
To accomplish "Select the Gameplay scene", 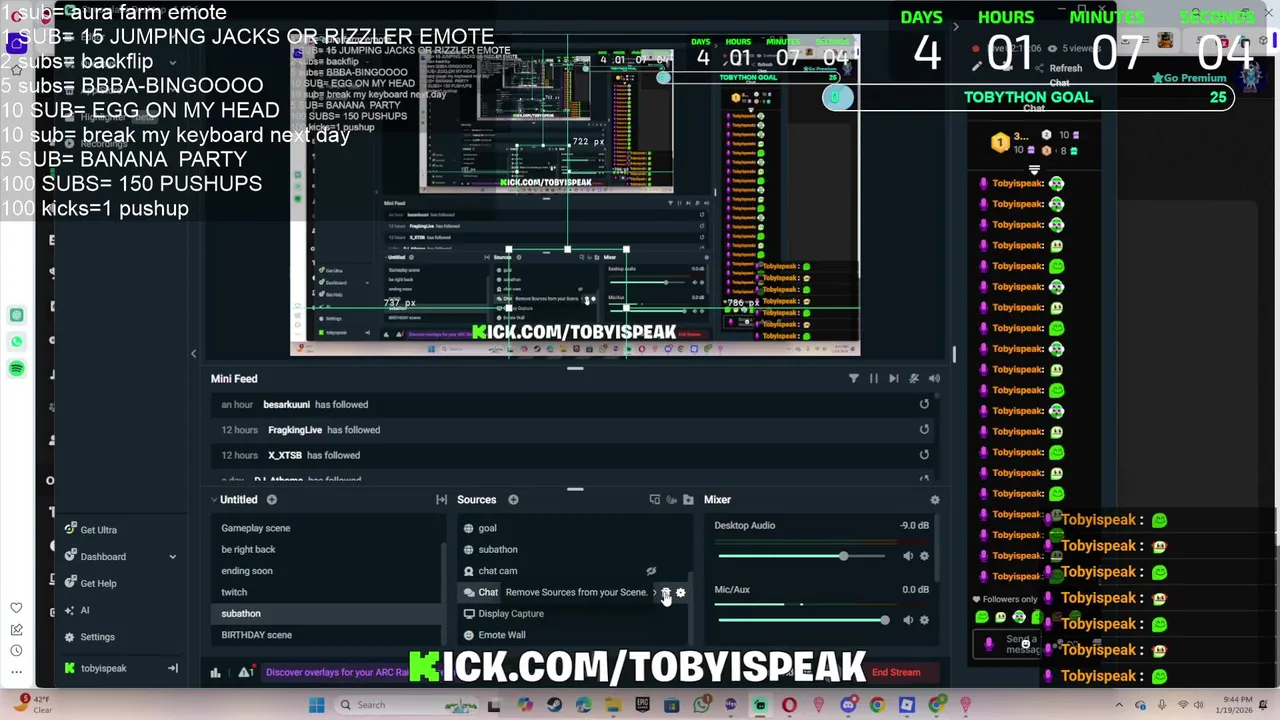I will 256,528.
